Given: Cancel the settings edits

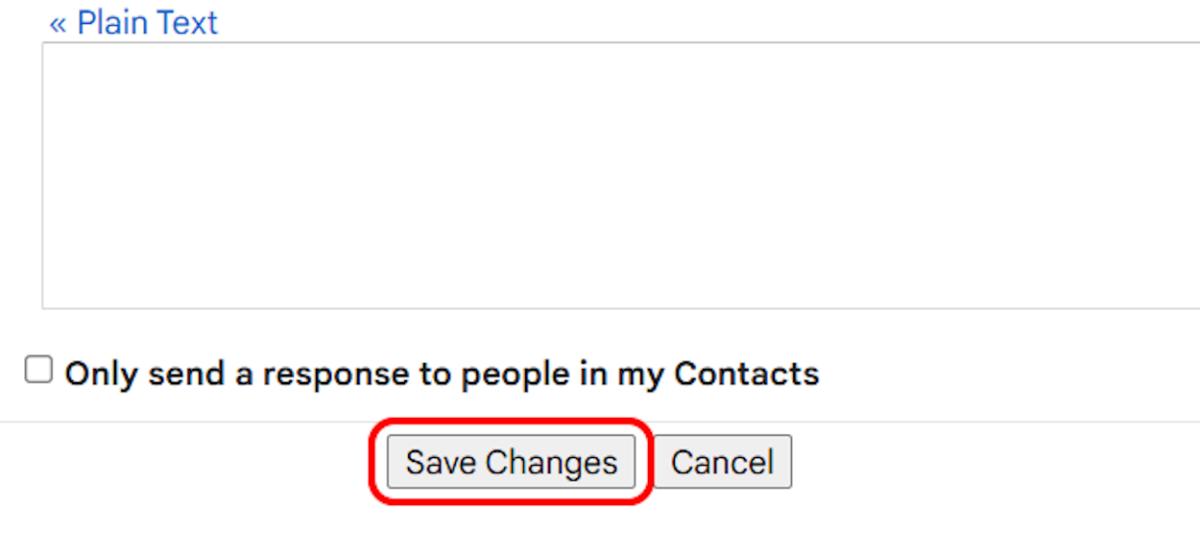Looking at the screenshot, I should 722,462.
